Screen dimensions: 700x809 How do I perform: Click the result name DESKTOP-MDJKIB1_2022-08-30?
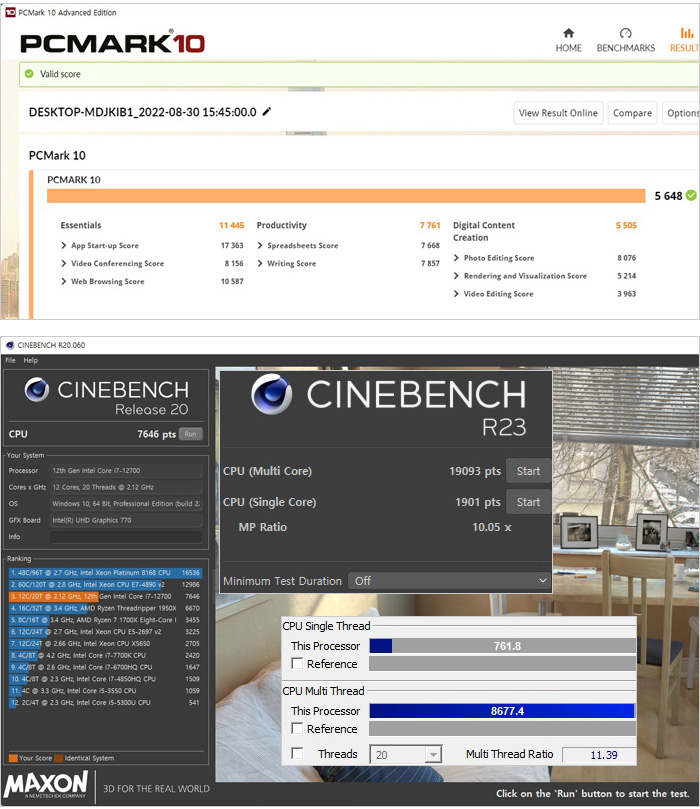[x=142, y=112]
